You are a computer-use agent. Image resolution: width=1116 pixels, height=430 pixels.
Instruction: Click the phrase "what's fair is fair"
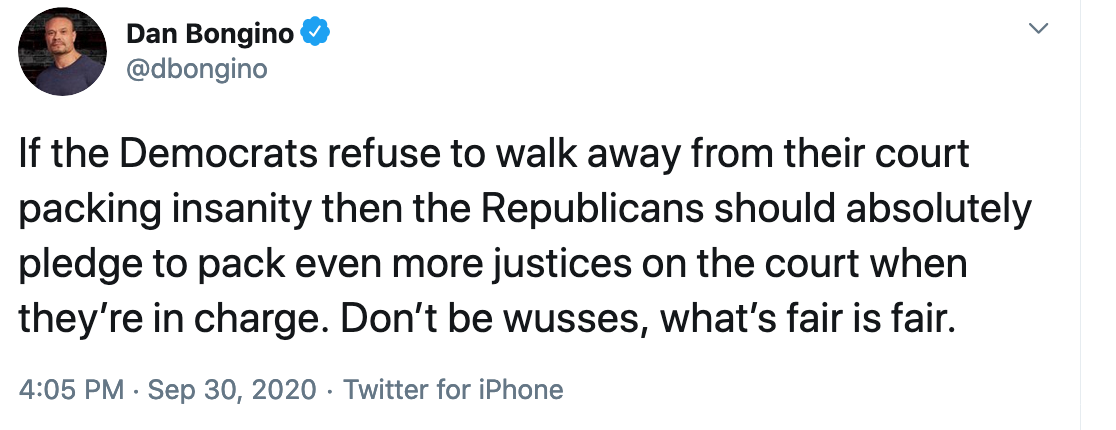(806, 319)
